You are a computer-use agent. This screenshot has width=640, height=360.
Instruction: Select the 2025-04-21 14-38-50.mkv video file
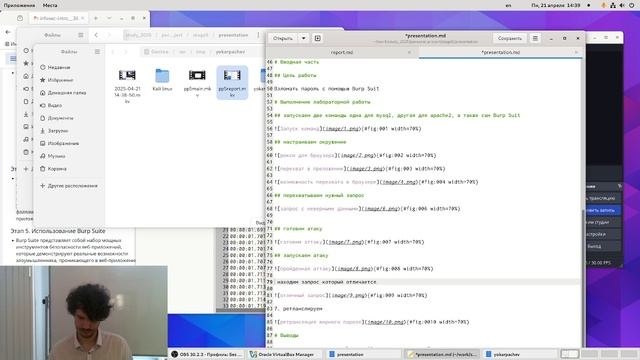[x=127, y=85]
